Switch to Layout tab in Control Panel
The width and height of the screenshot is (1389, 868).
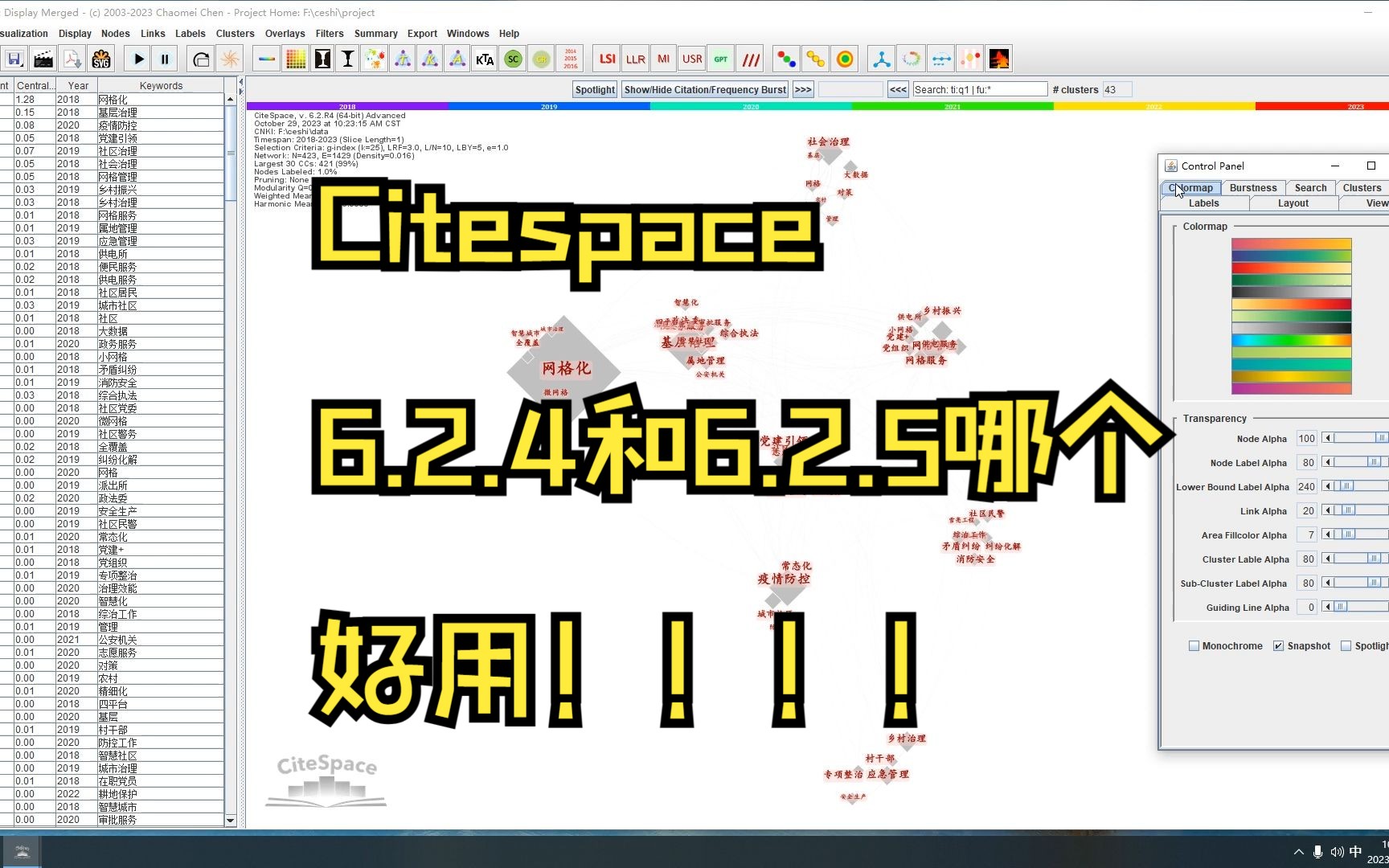(x=1293, y=203)
